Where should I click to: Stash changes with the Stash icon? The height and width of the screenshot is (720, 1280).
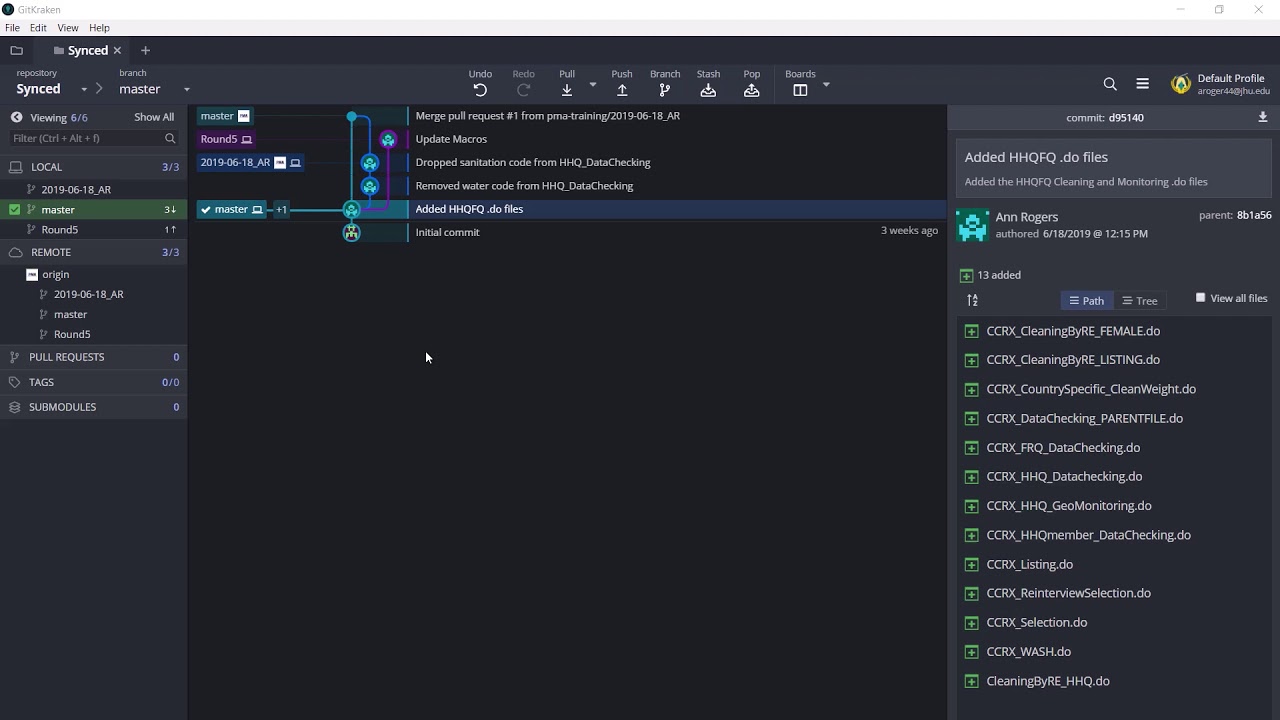coord(708,90)
